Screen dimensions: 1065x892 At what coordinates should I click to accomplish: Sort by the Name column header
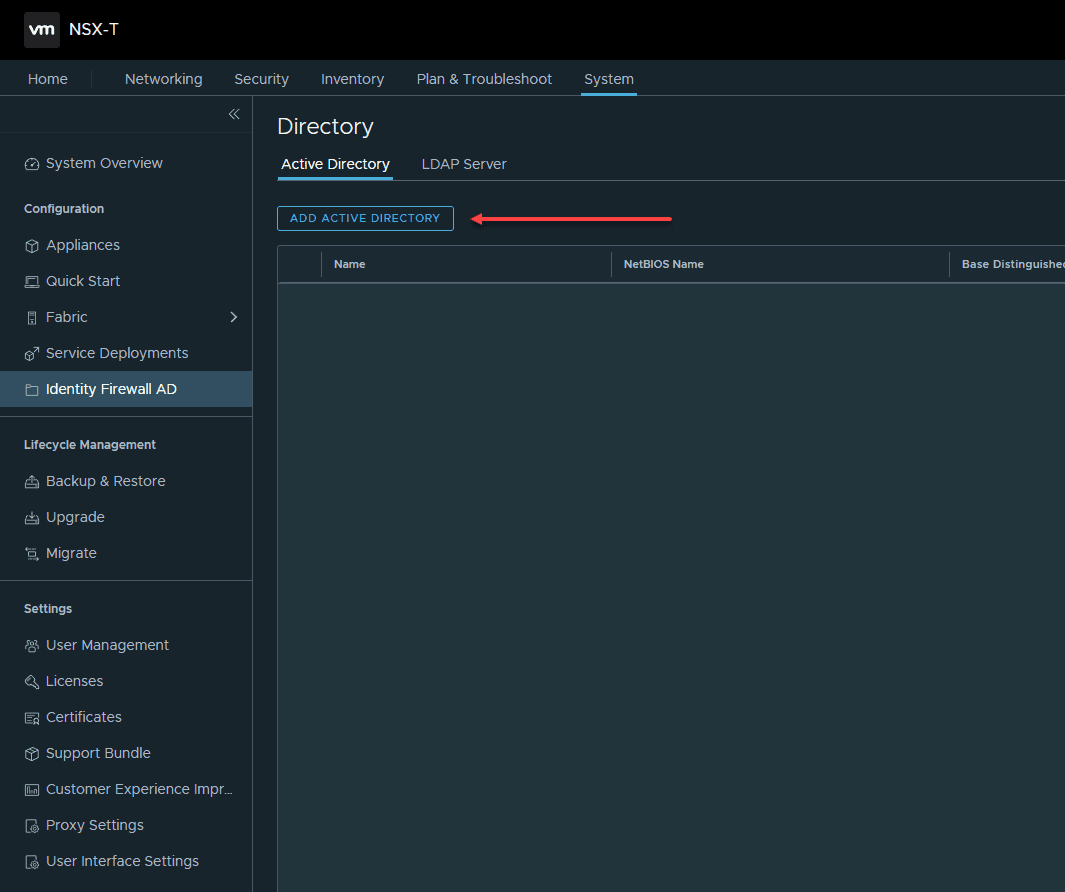(x=350, y=264)
